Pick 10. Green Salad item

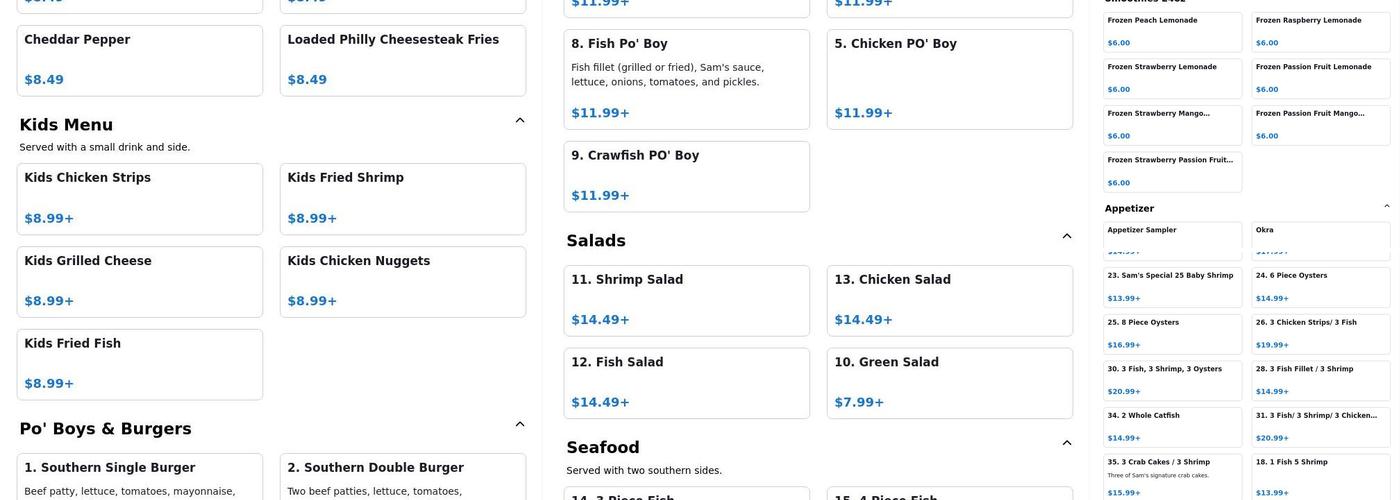tap(950, 383)
